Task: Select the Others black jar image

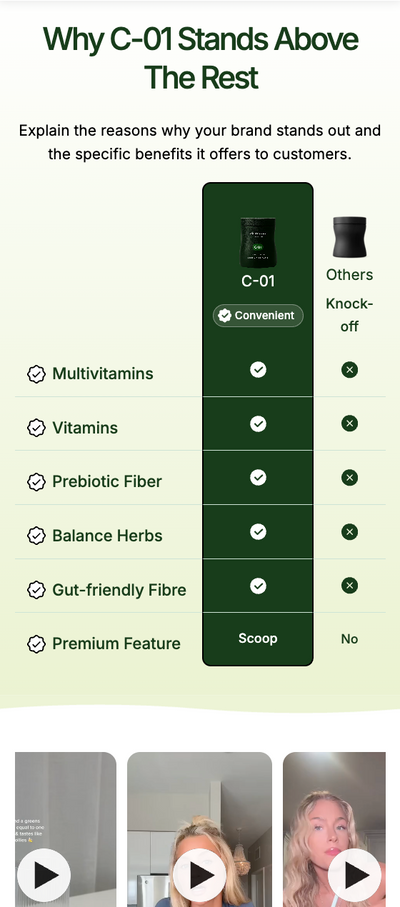Action: pyautogui.click(x=349, y=237)
